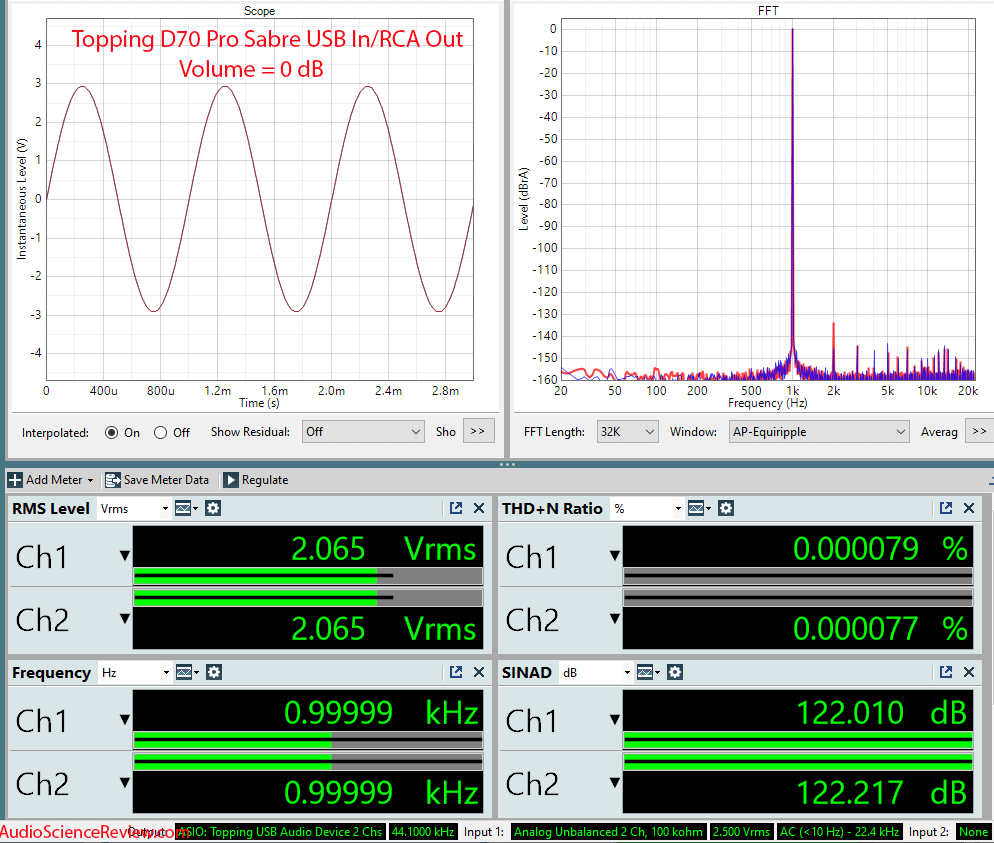994x843 pixels.
Task: Open RMS Level Ch2 channel menu
Action: 125,619
